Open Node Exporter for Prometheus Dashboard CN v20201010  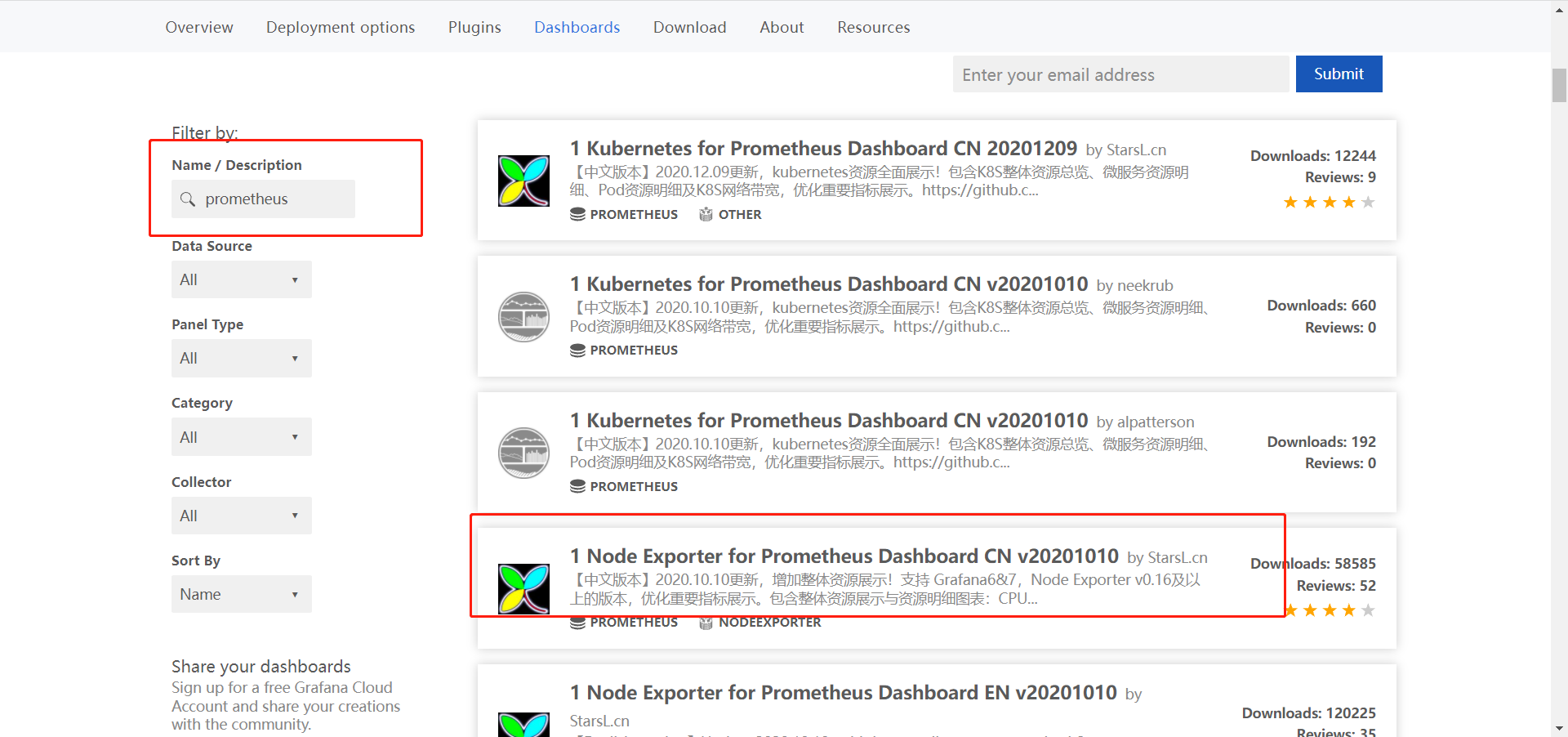(x=844, y=556)
